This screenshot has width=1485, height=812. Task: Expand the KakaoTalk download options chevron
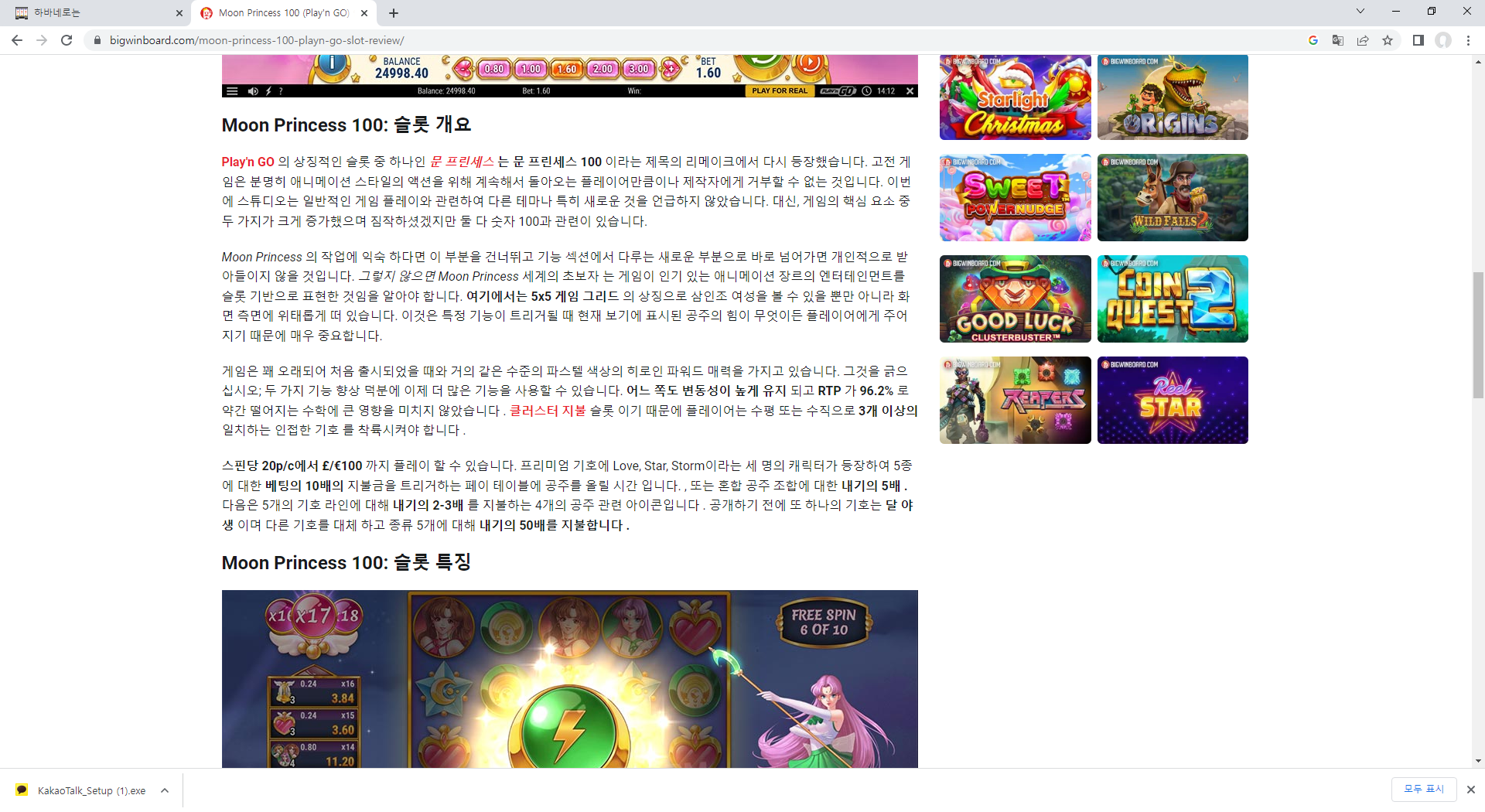165,790
